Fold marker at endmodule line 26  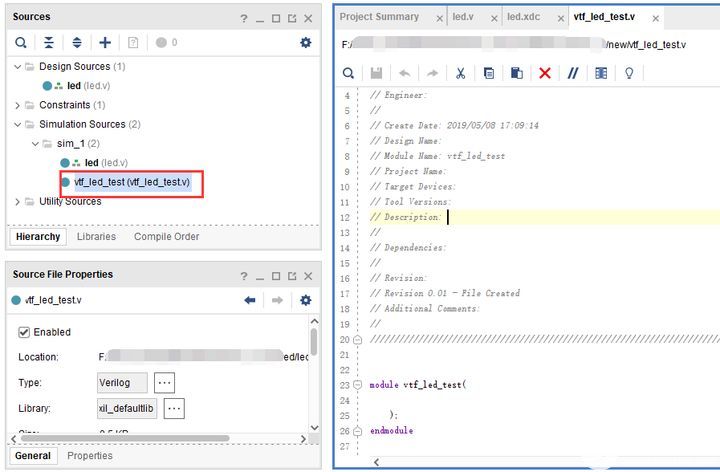click(x=358, y=431)
